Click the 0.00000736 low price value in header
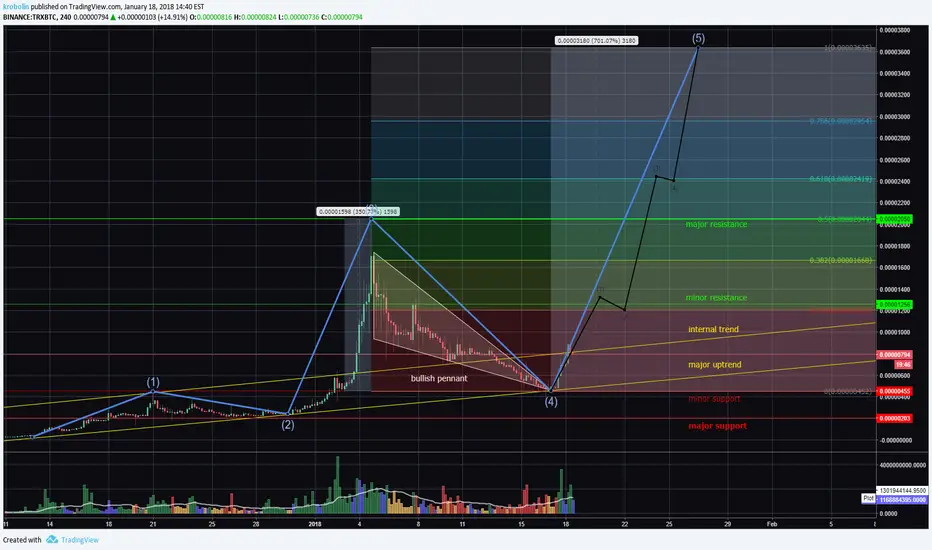The width and height of the screenshot is (932, 550). 301,17
